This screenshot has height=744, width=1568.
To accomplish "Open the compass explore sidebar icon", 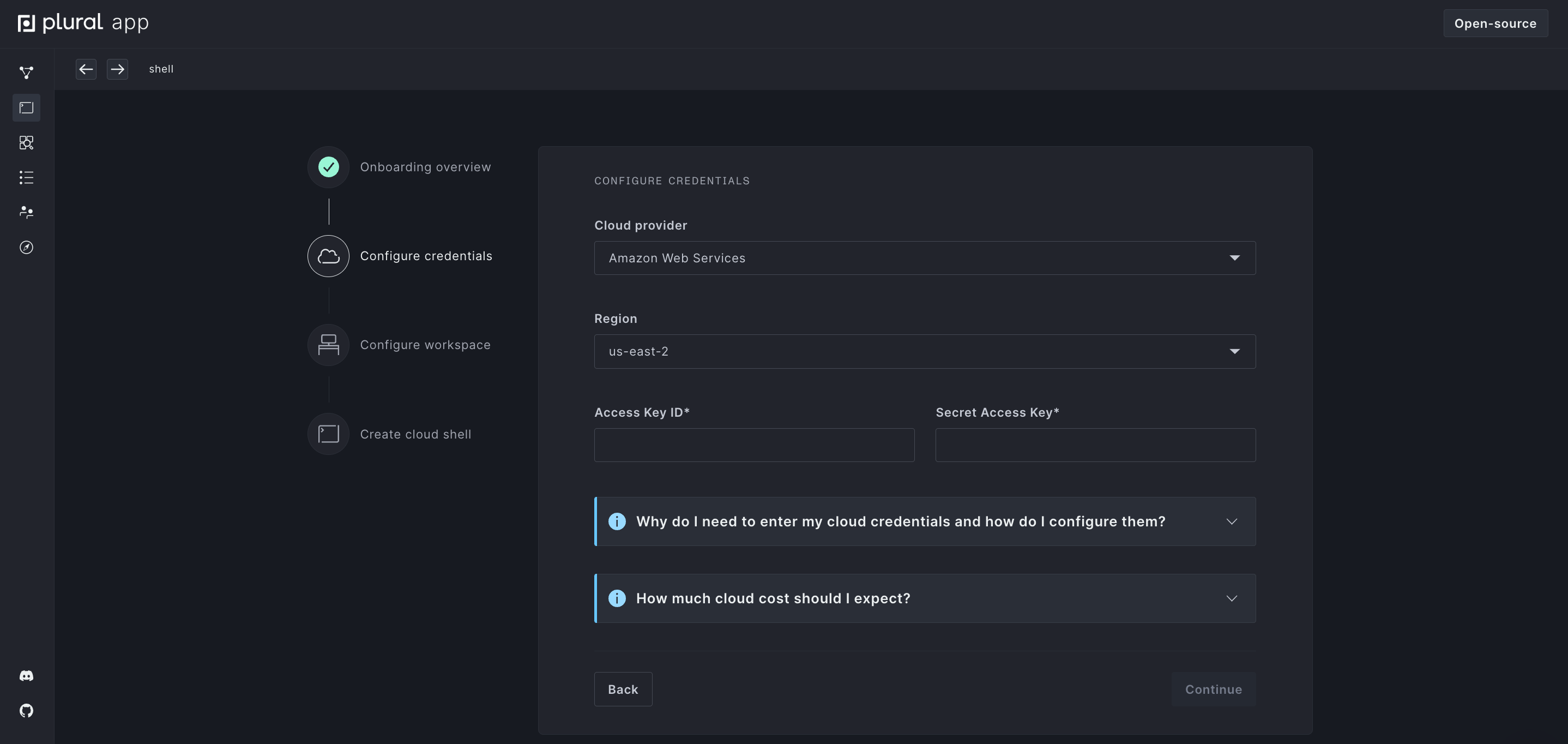I will (26, 247).
